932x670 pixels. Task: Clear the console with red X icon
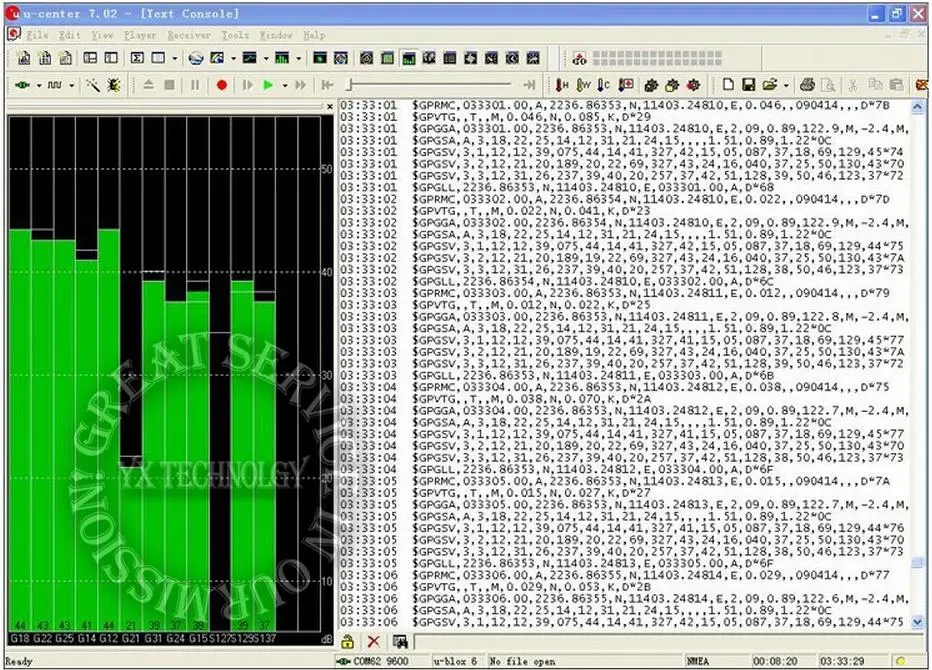point(373,641)
